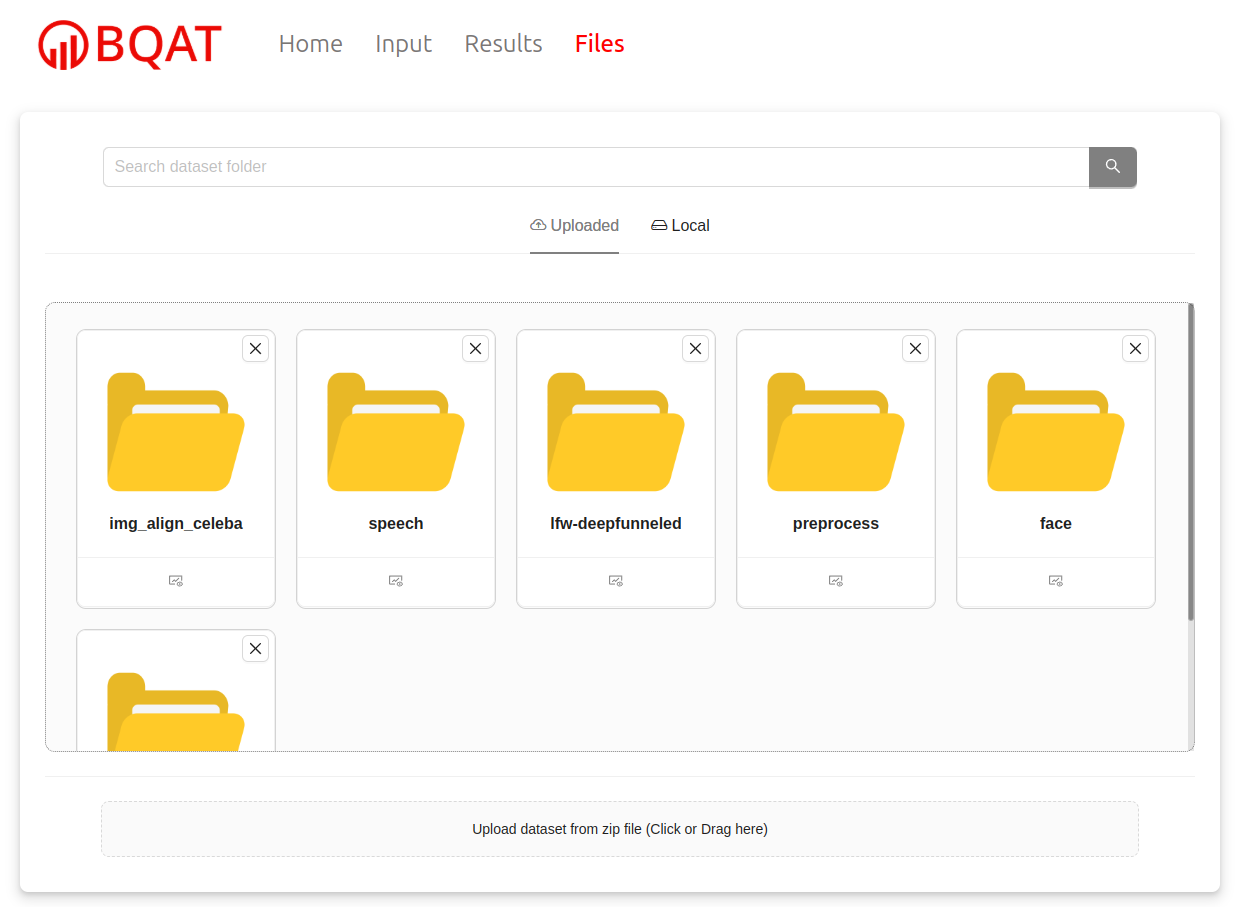The width and height of the screenshot is (1236, 907).
Task: Click scan icon under lfw-deepfunneled
Action: pos(616,580)
